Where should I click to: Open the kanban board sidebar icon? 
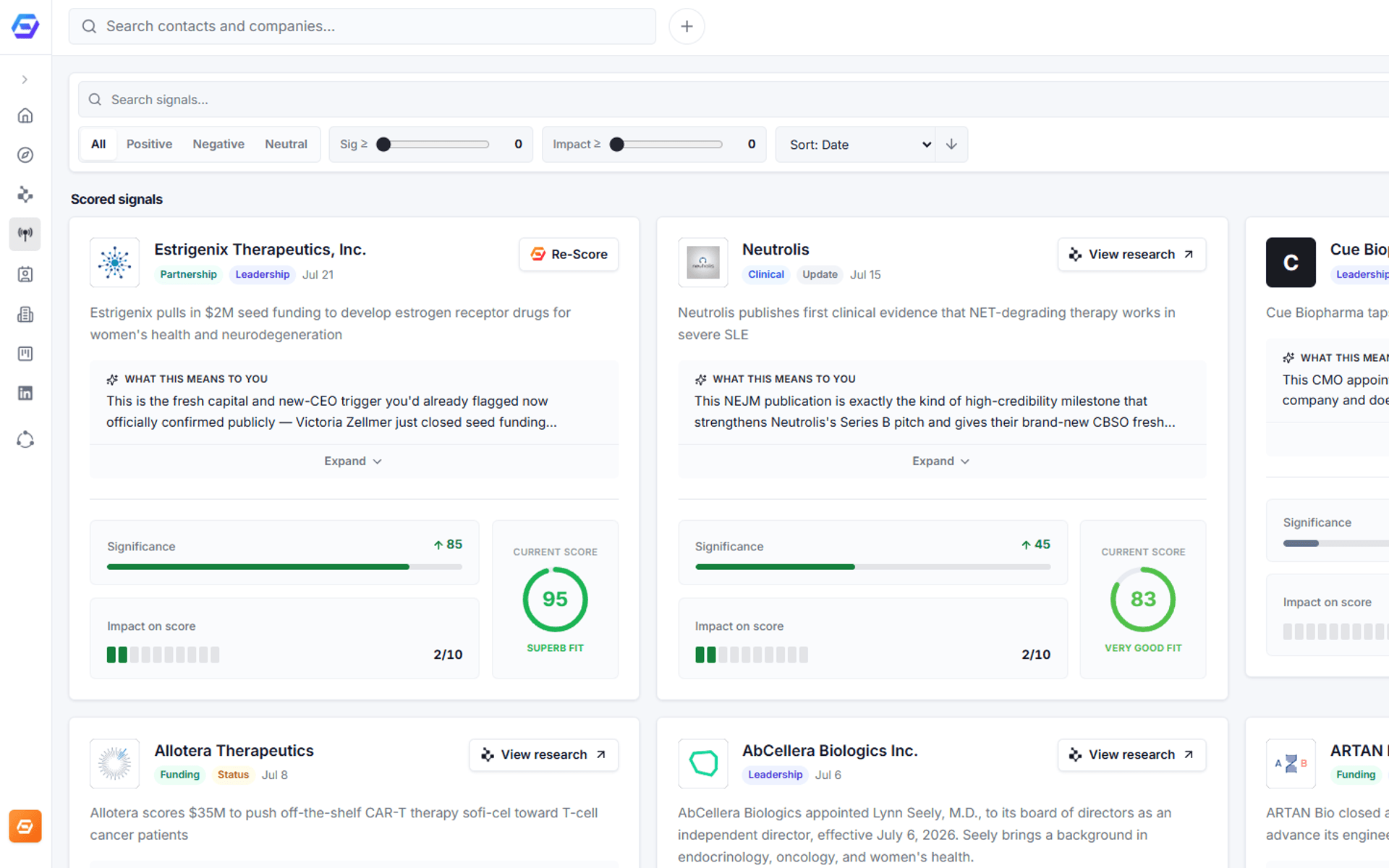pyautogui.click(x=25, y=354)
